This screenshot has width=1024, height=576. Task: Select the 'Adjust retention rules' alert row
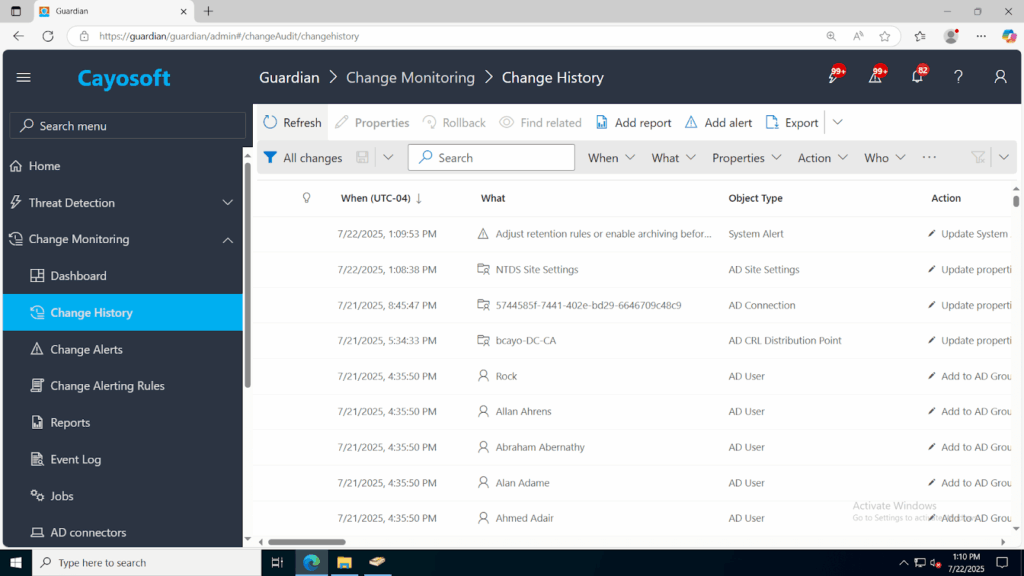click(632, 234)
